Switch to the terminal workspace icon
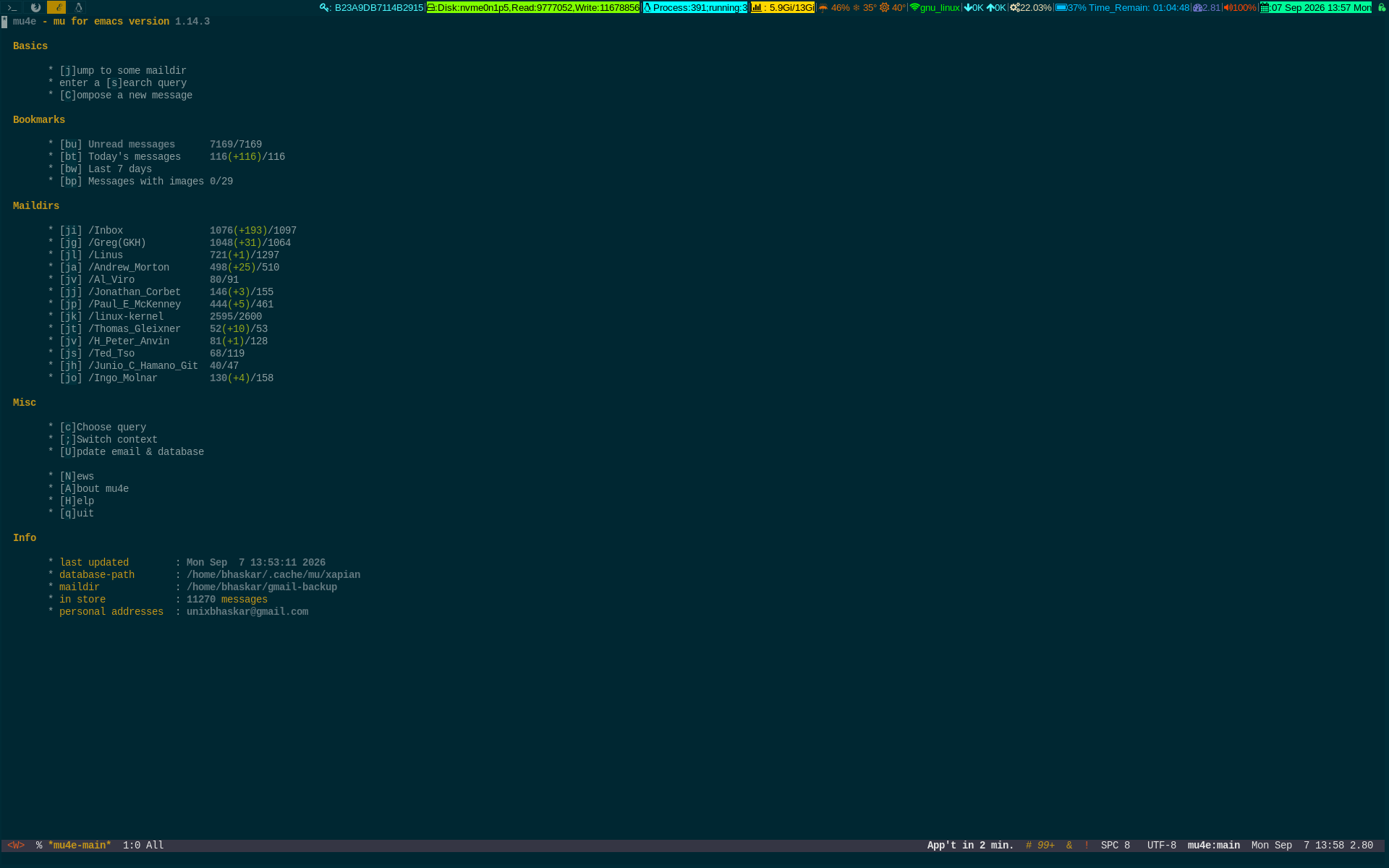Screen dimensions: 1389x868 pyautogui.click(x=12, y=7)
